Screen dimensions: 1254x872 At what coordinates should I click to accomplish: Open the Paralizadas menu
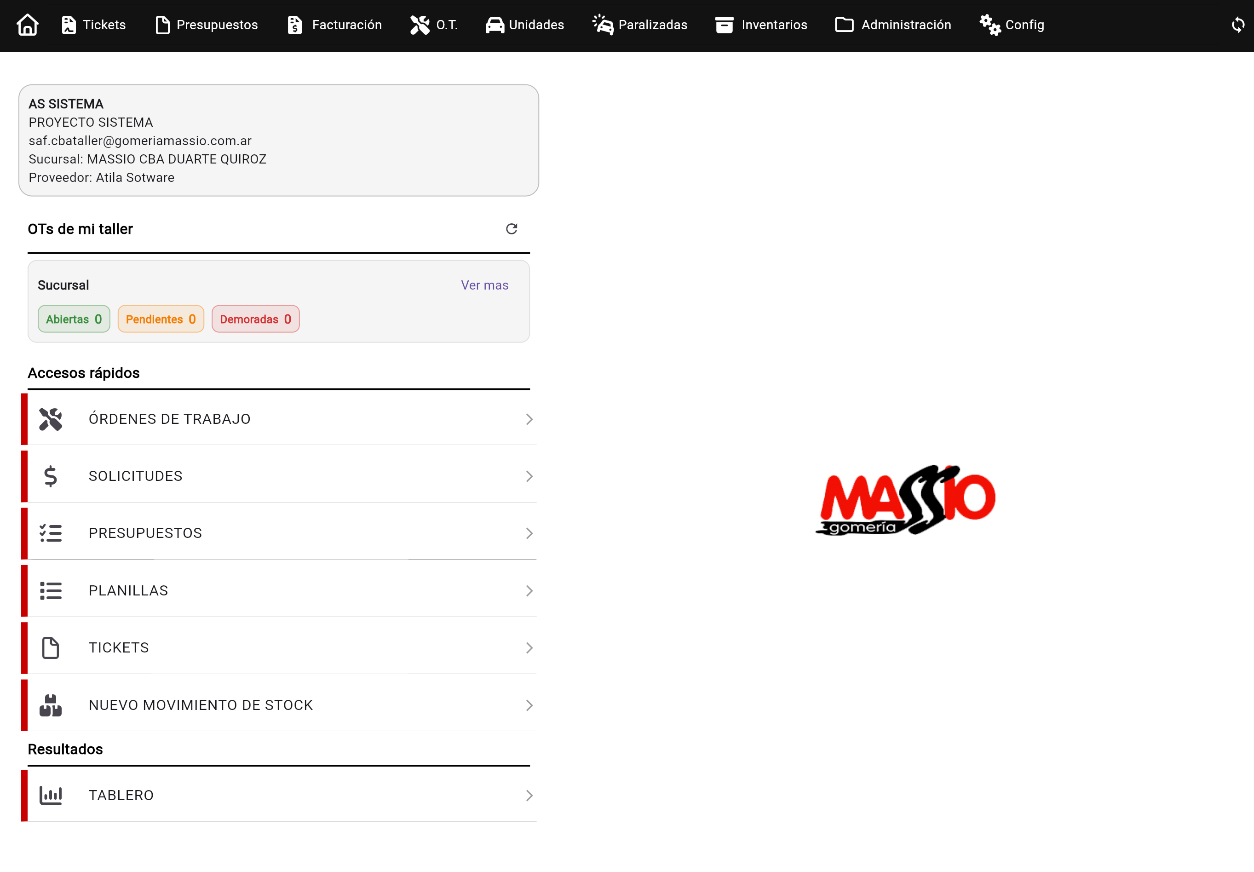click(640, 25)
